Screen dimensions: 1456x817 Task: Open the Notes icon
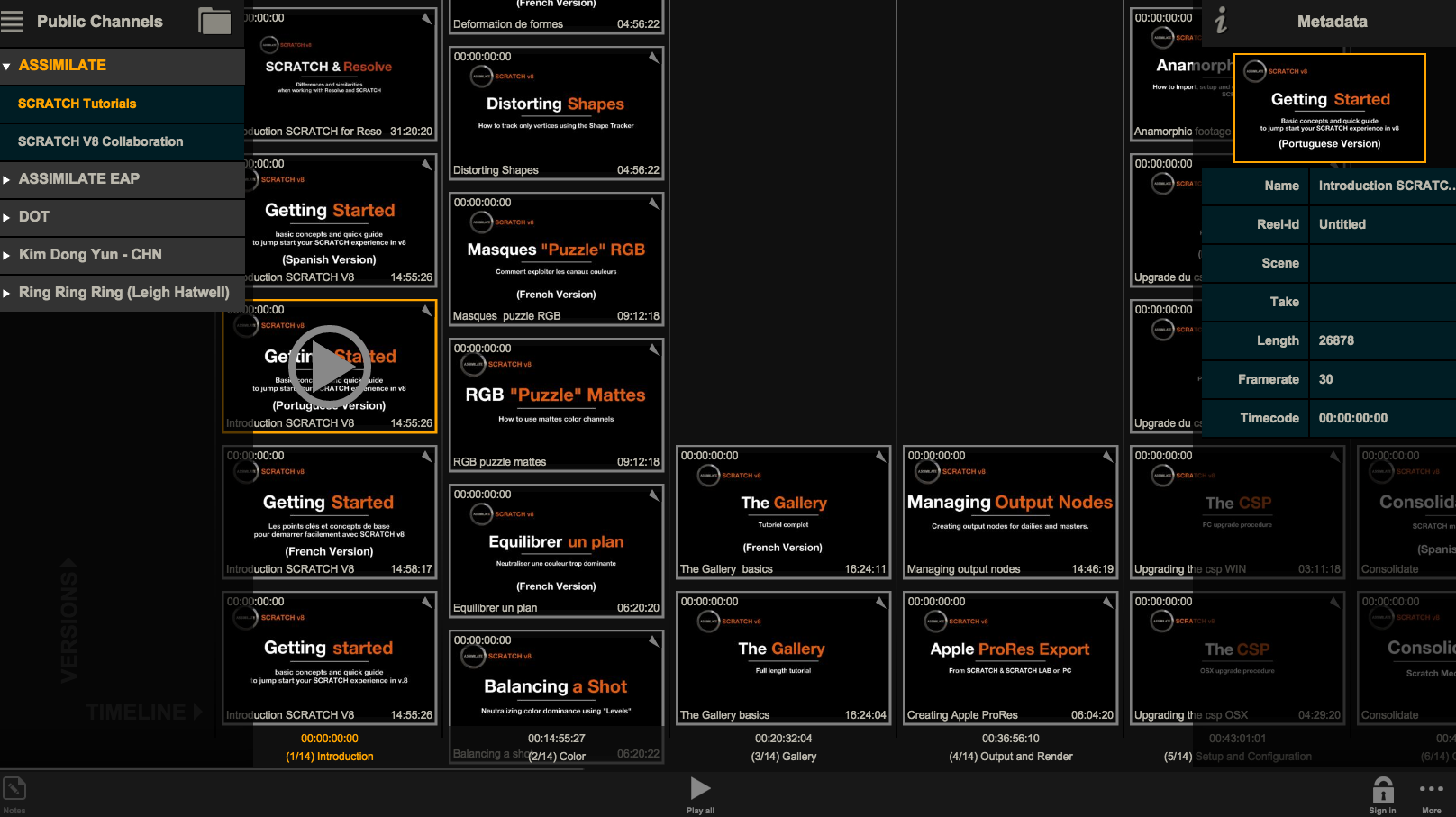(x=14, y=790)
